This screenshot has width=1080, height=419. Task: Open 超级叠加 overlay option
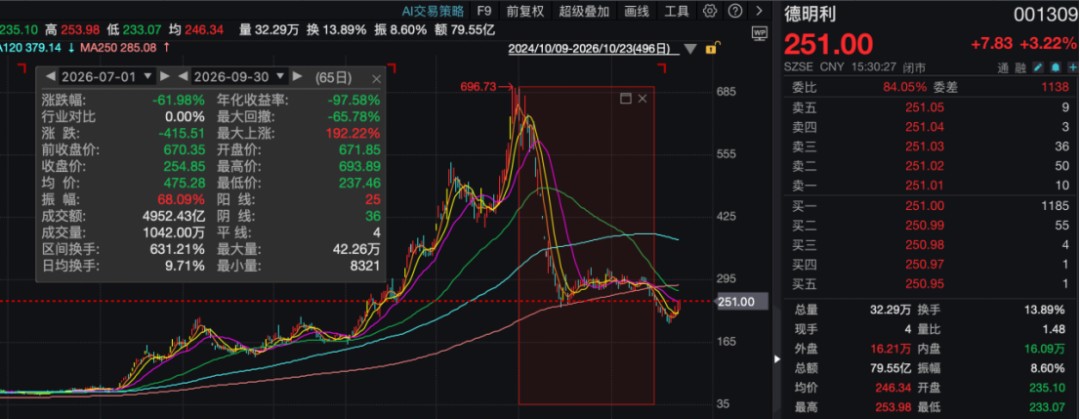(x=584, y=11)
